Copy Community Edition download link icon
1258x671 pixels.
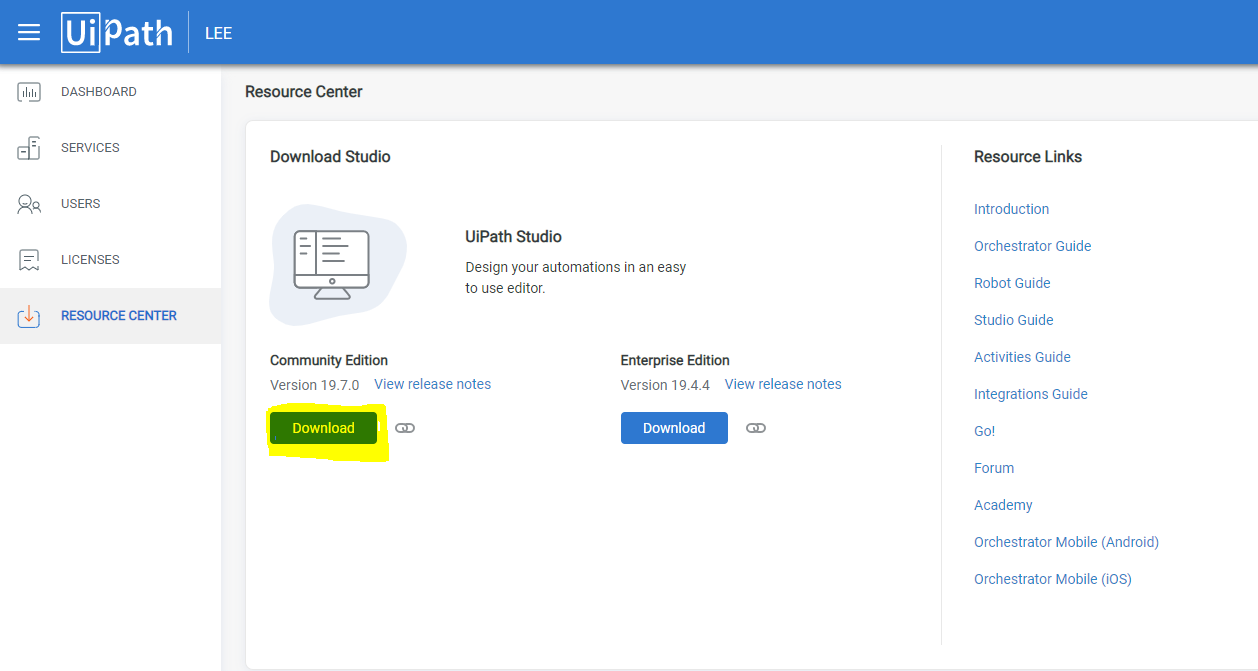click(x=405, y=428)
